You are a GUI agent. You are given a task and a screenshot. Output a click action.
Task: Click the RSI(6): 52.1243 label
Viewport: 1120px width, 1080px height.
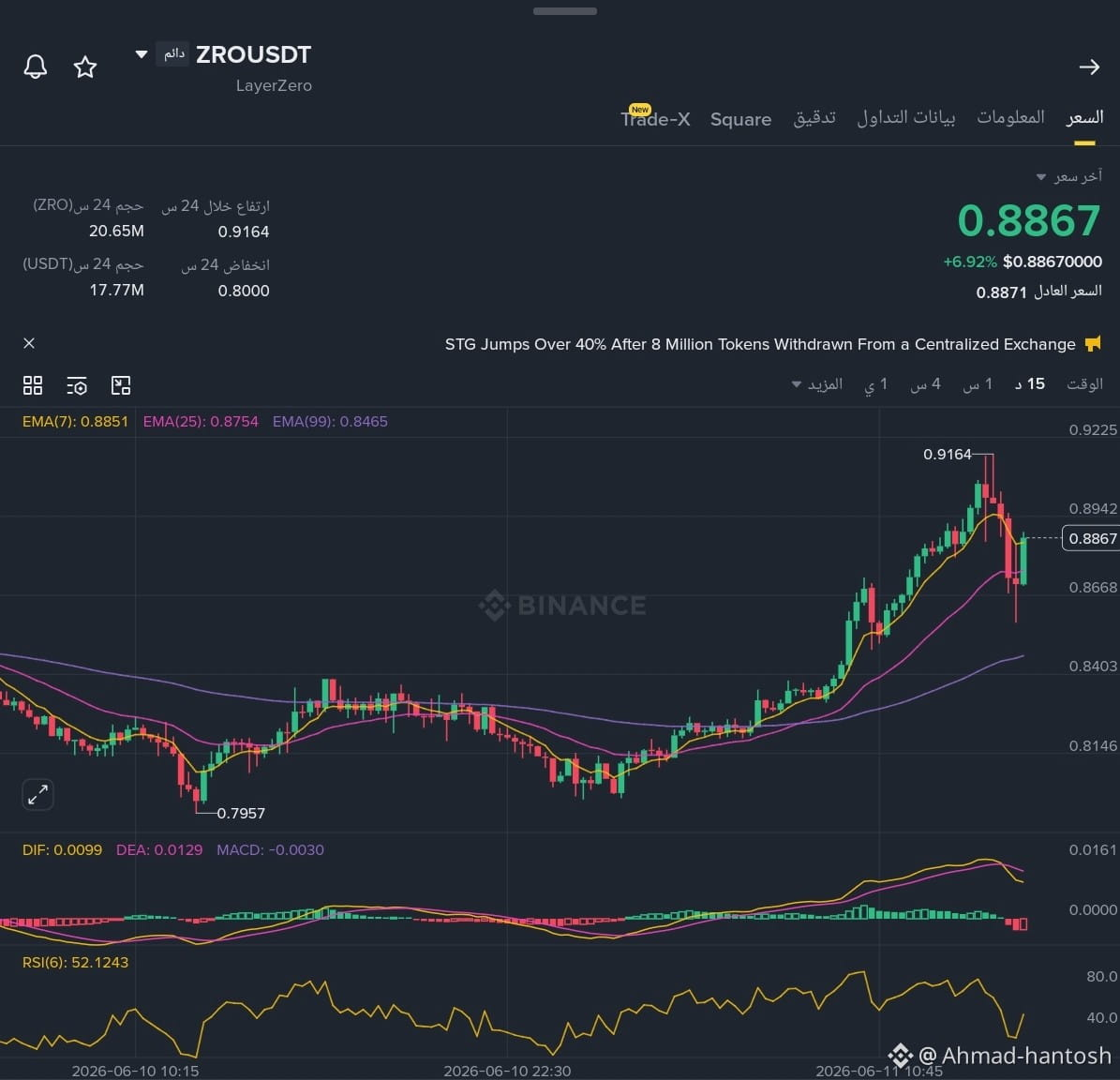tap(75, 962)
